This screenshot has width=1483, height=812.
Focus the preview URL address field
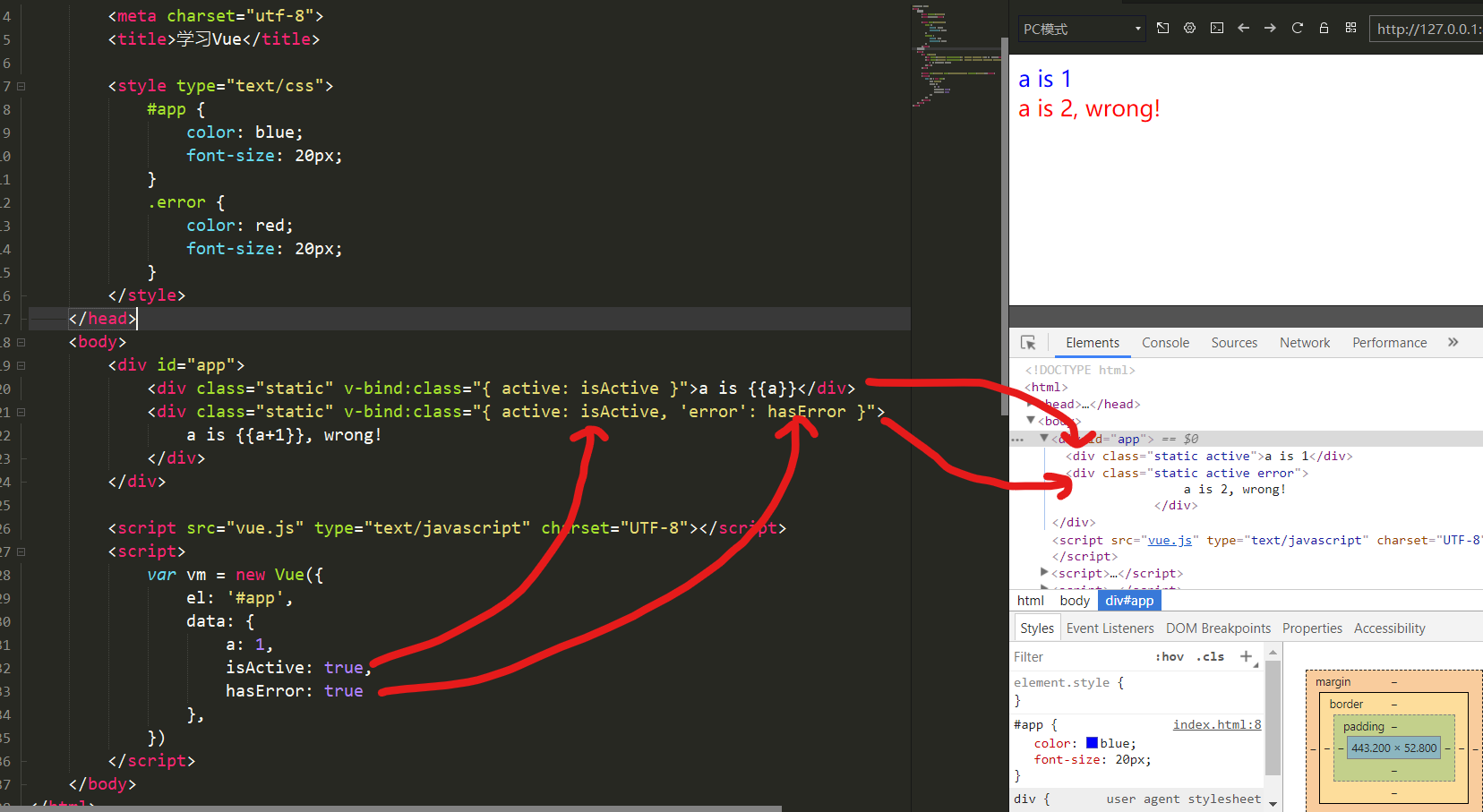pos(1426,29)
